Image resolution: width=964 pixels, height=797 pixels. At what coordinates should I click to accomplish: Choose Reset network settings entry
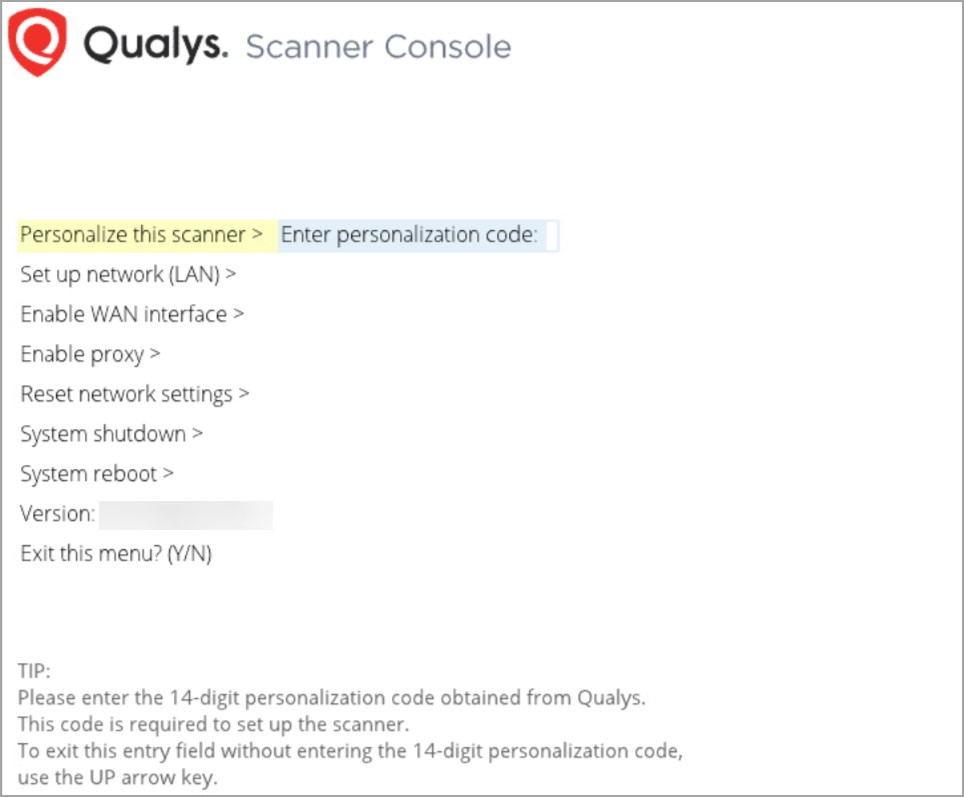[x=126, y=394]
